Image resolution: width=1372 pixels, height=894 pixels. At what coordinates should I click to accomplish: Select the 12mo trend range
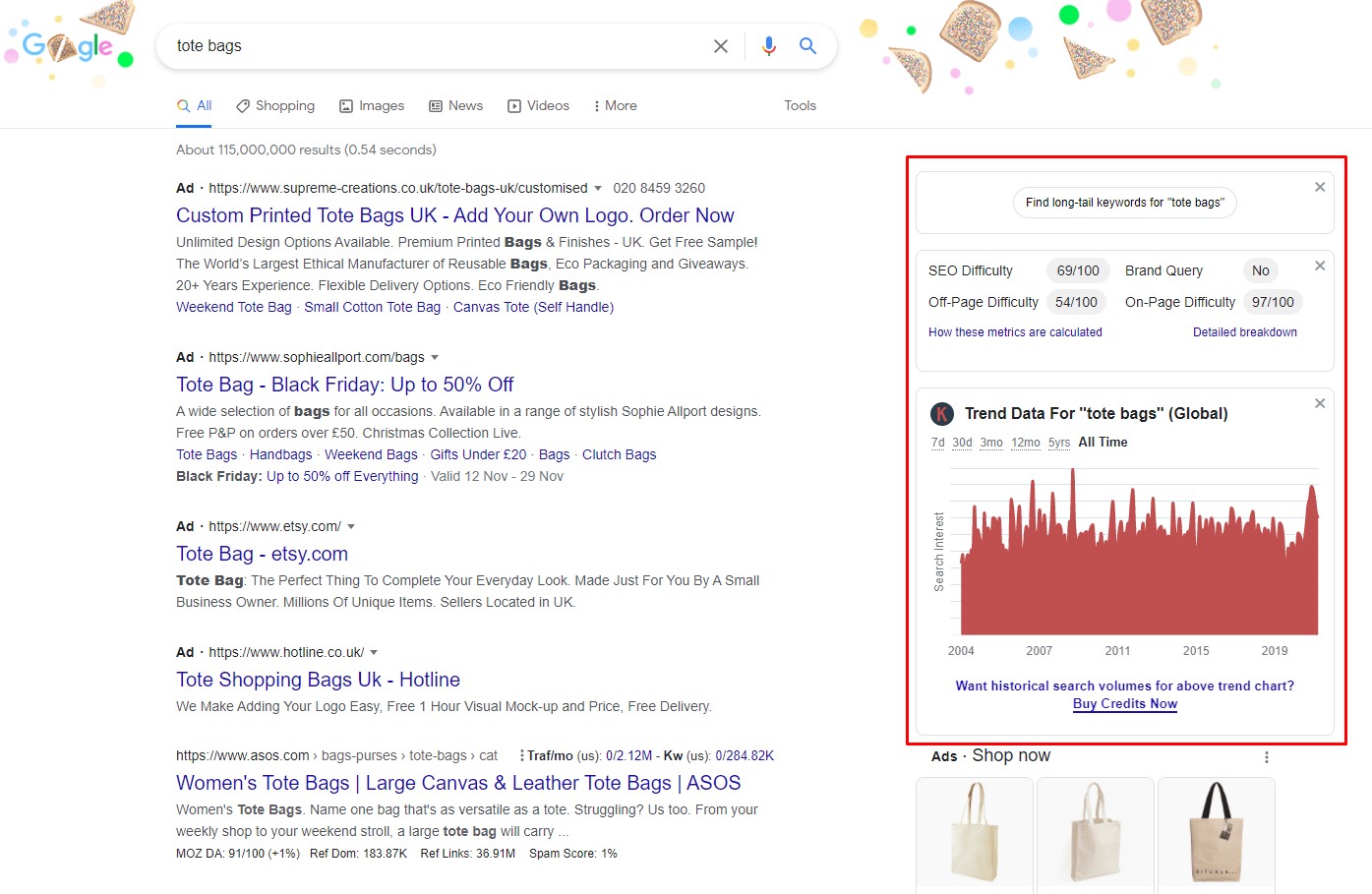[1026, 443]
